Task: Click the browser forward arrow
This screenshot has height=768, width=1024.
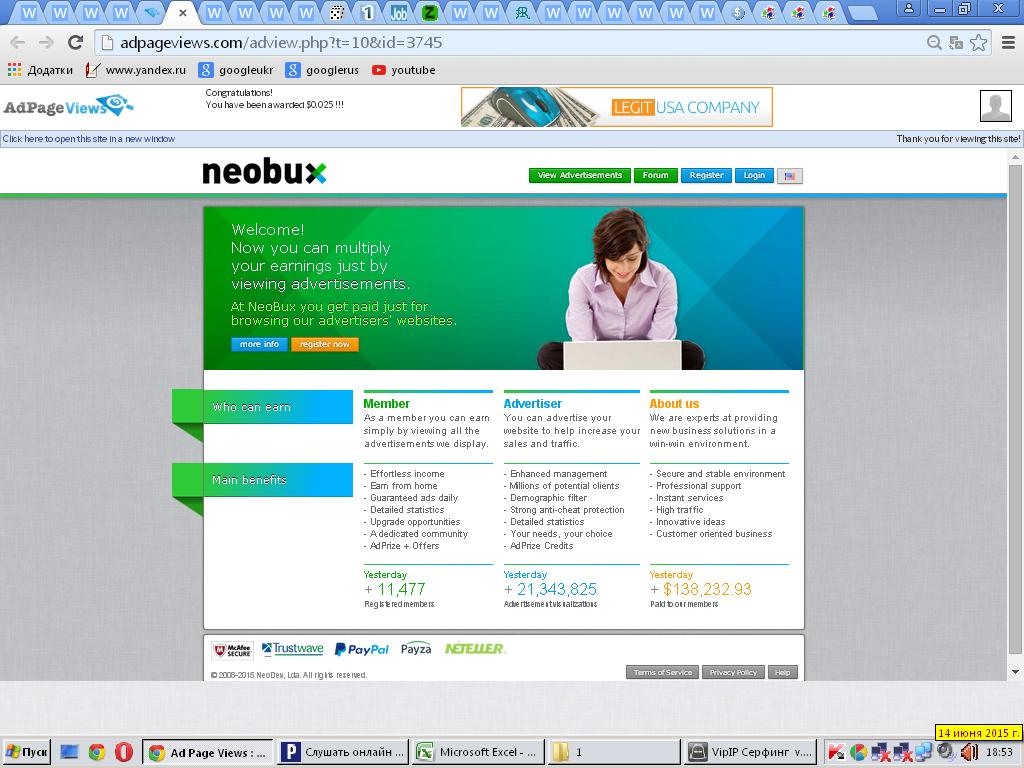Action: pos(46,43)
